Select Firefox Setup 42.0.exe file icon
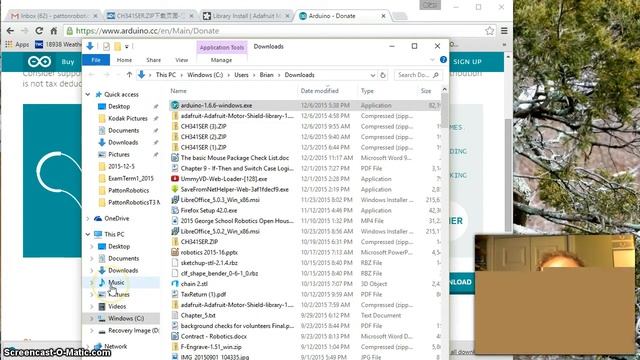This screenshot has height=360, width=640. coord(175,211)
